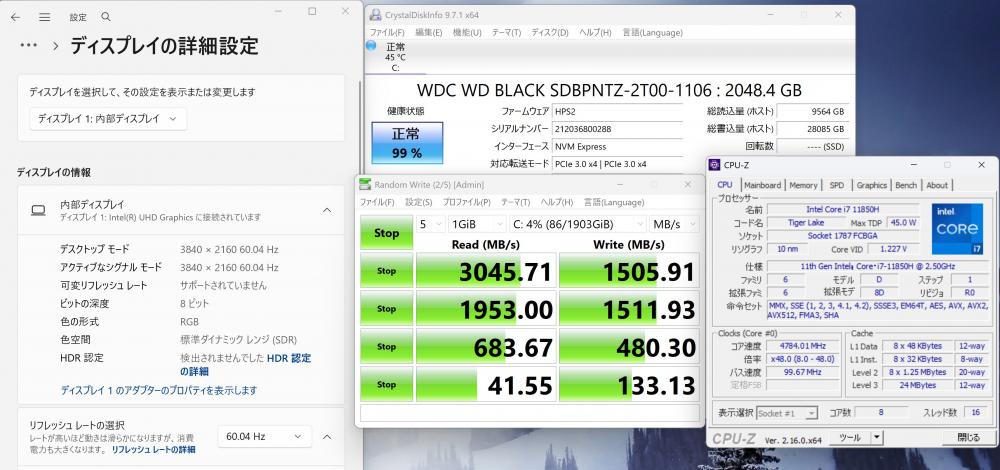Click the firmware field showing HPS2
Image resolution: width=1000 pixels, height=470 pixels.
617,111
